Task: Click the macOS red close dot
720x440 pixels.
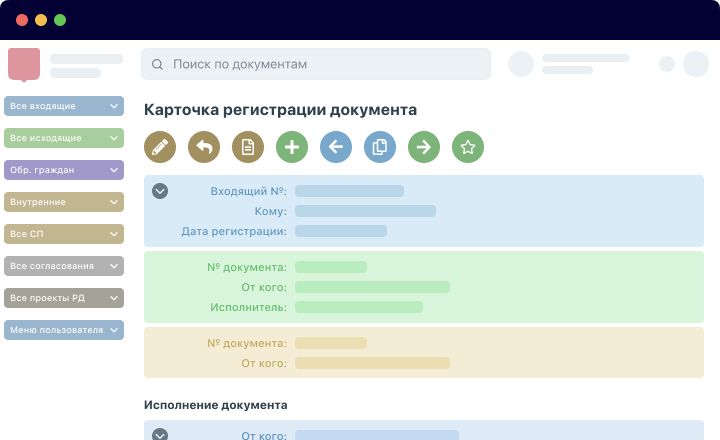Action: click(22, 20)
